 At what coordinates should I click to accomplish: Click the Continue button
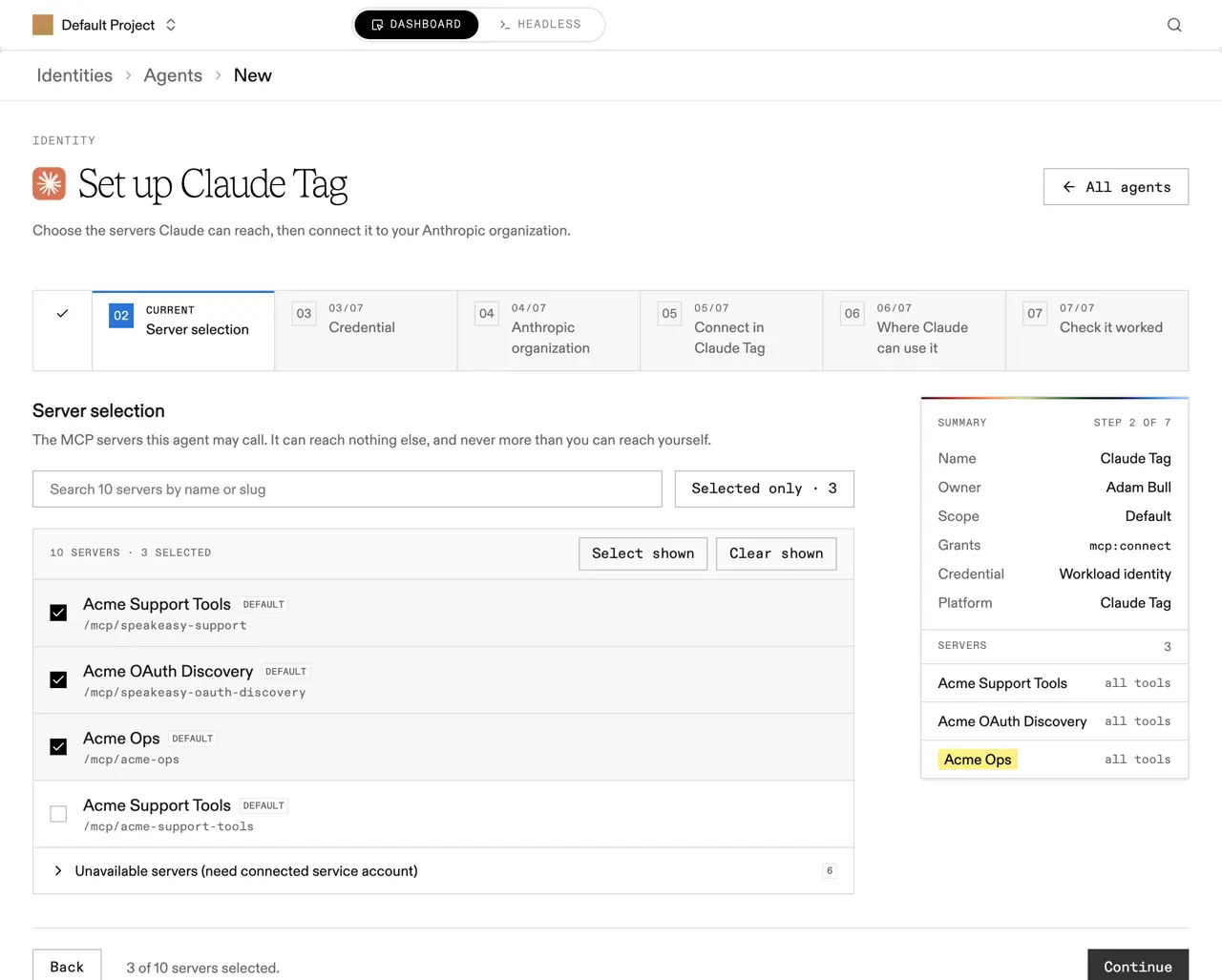(x=1138, y=966)
